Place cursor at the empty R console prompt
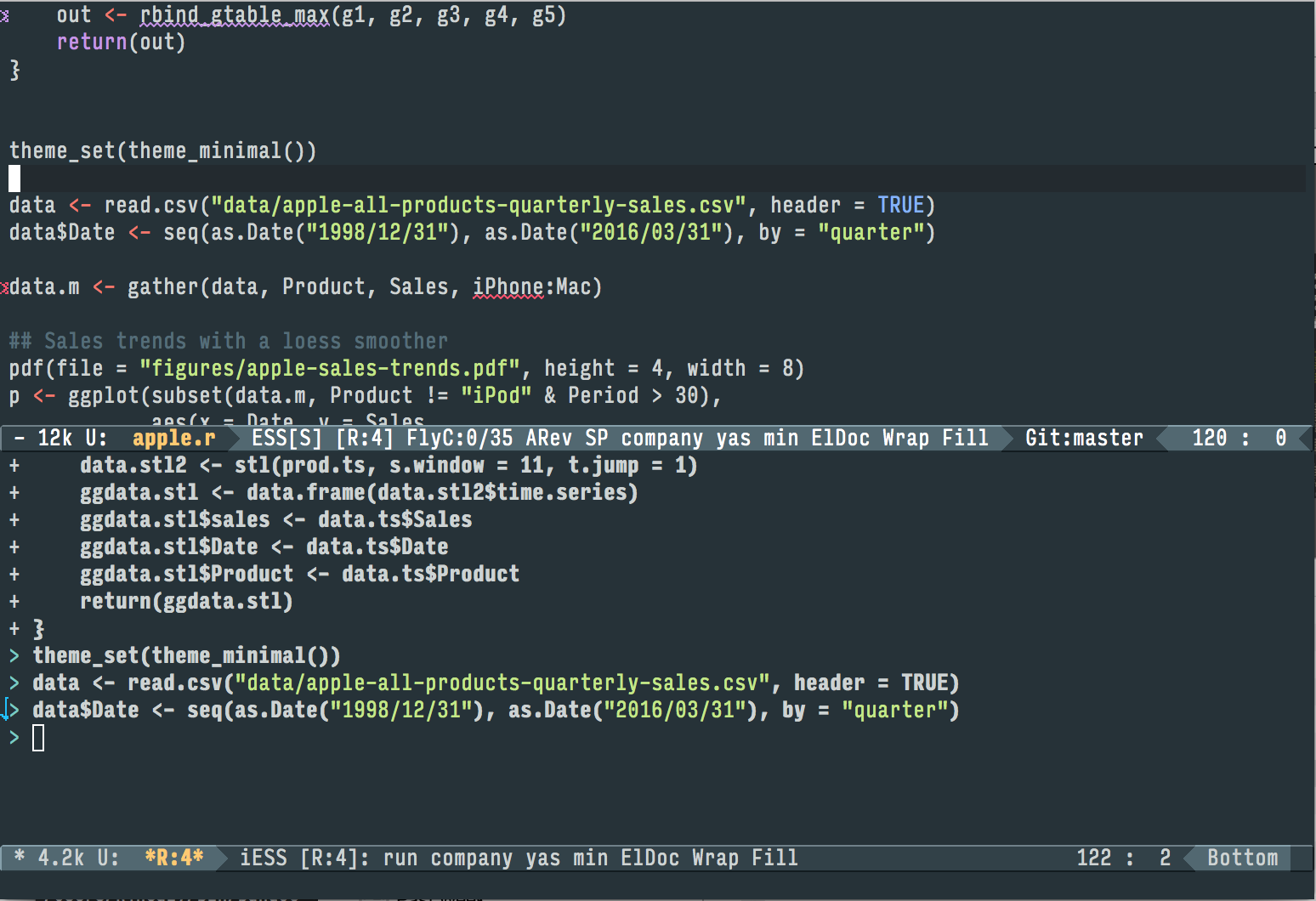The height and width of the screenshot is (901, 1316). click(x=38, y=738)
